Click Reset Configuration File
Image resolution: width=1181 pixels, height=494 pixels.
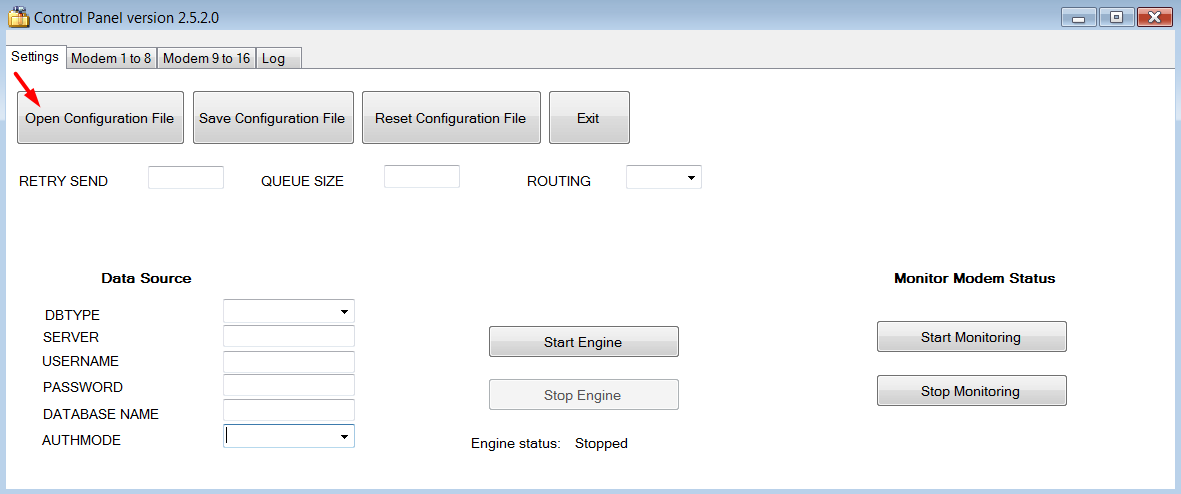(x=450, y=118)
